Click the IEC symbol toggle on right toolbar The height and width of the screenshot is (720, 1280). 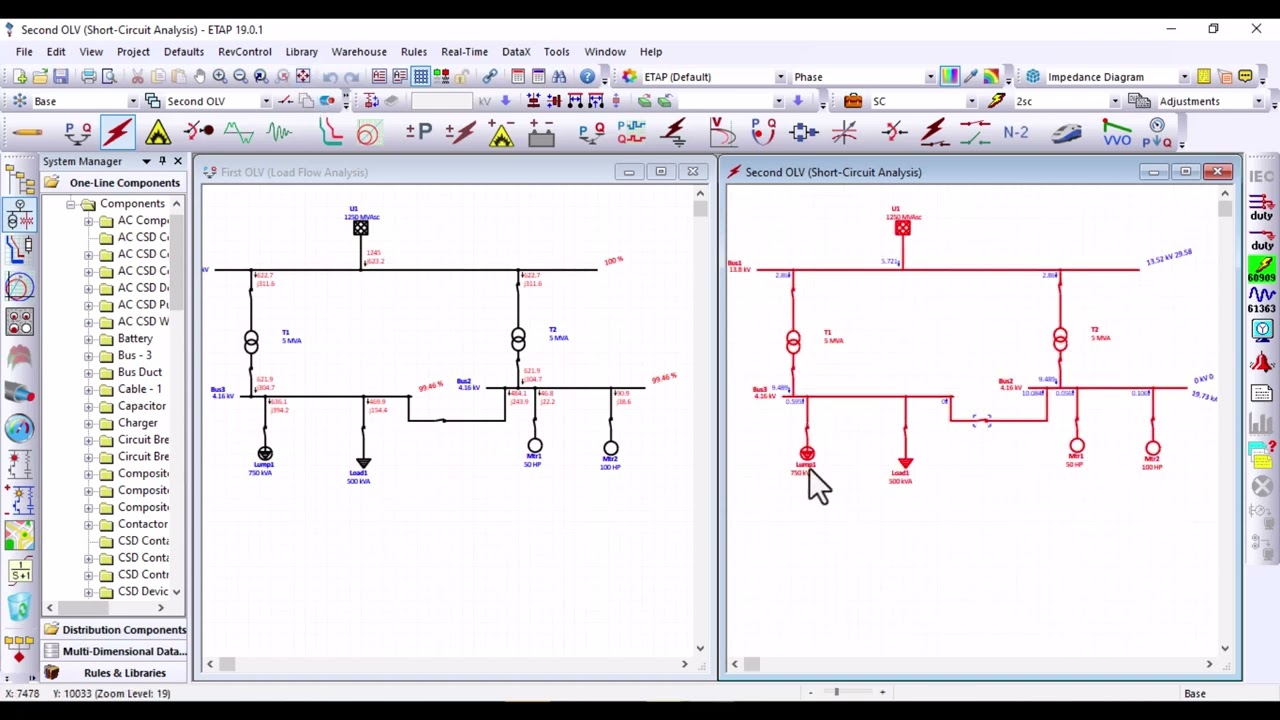pos(1261,177)
